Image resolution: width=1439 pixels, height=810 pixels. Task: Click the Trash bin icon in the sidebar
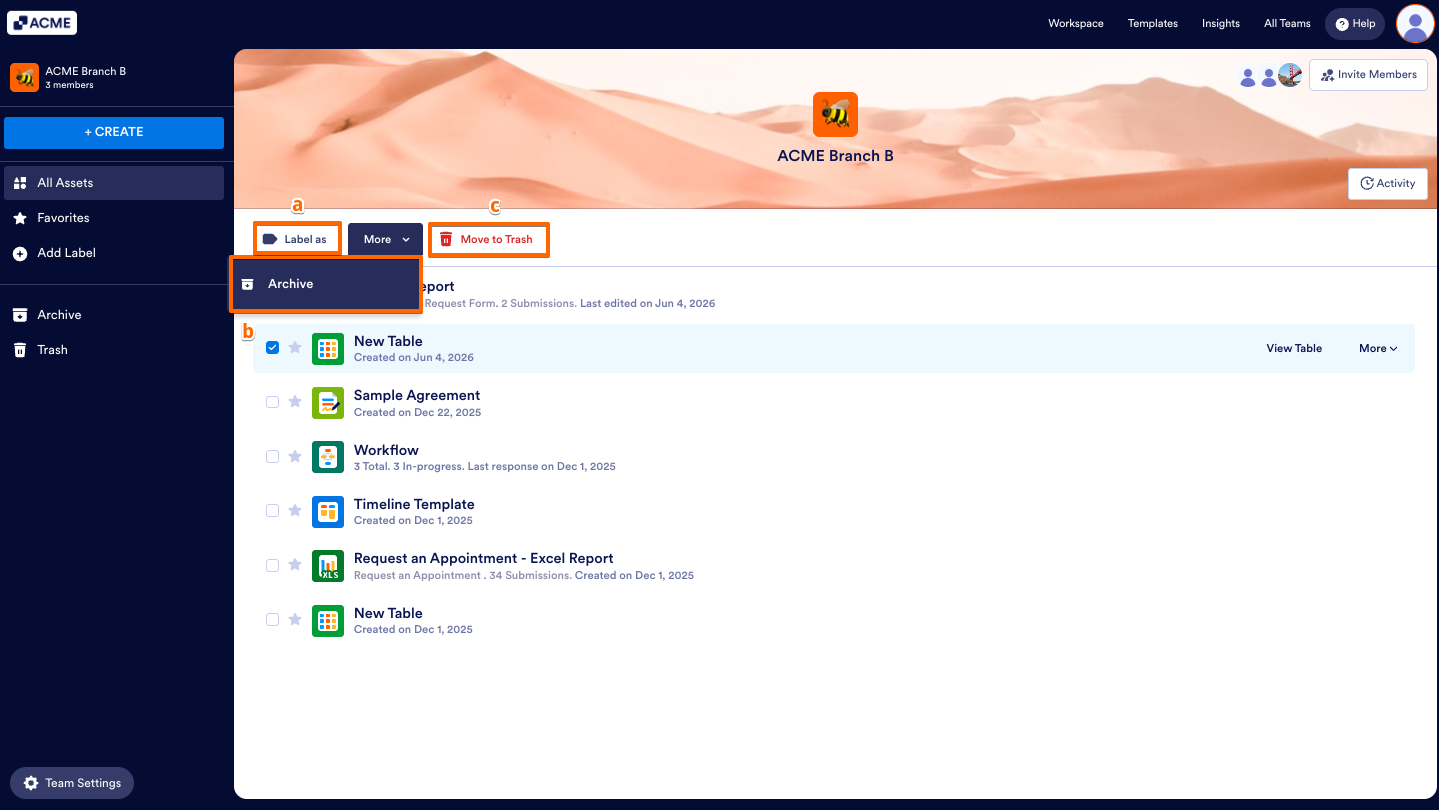point(20,350)
